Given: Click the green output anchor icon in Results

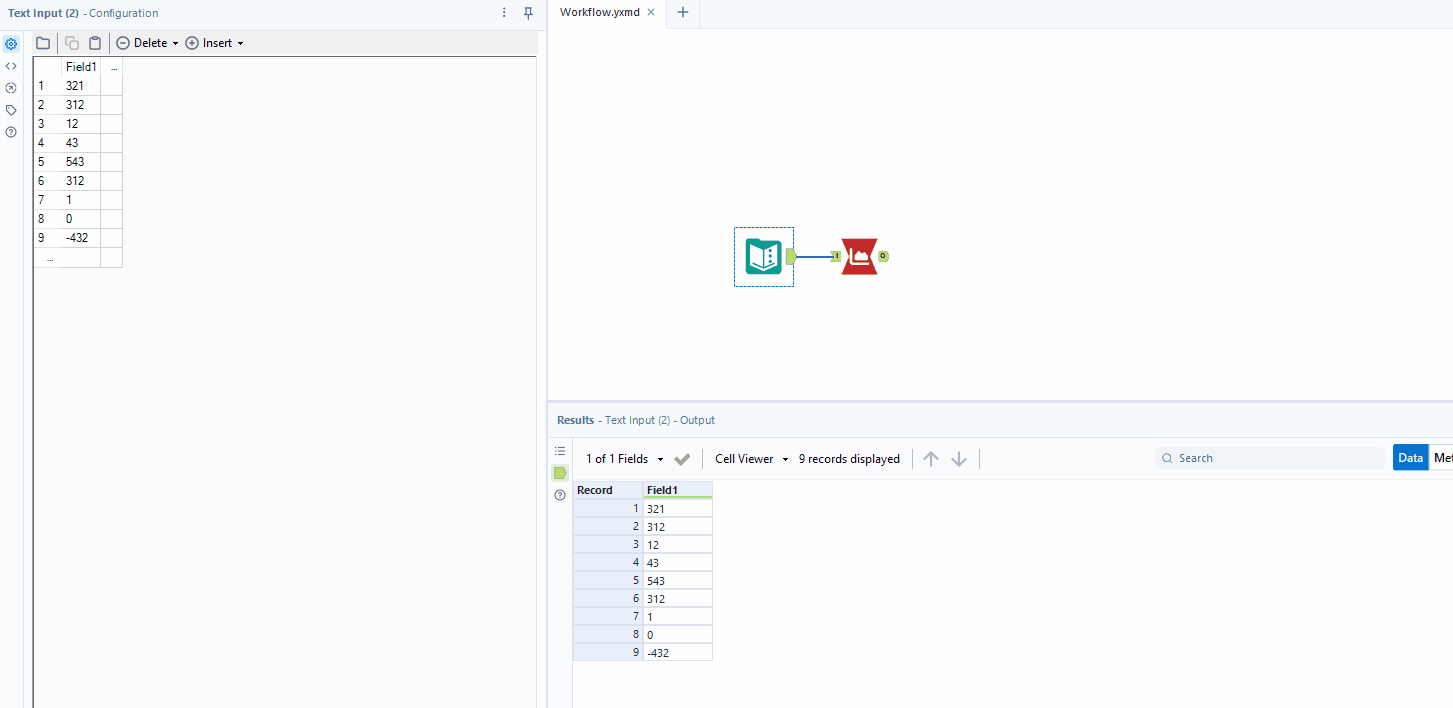Looking at the screenshot, I should (x=560, y=473).
